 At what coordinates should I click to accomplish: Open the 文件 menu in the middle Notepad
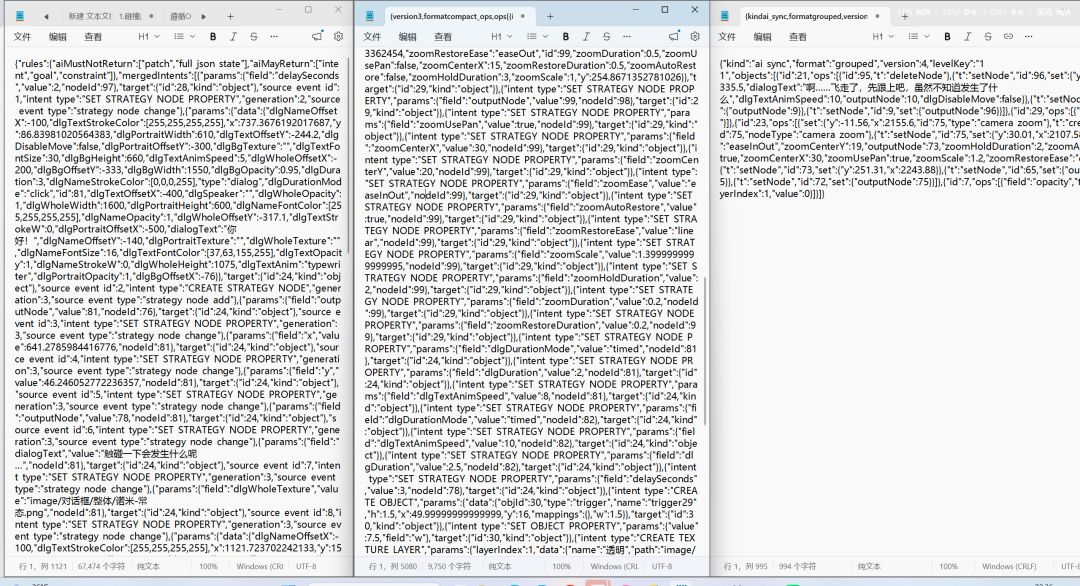click(372, 36)
